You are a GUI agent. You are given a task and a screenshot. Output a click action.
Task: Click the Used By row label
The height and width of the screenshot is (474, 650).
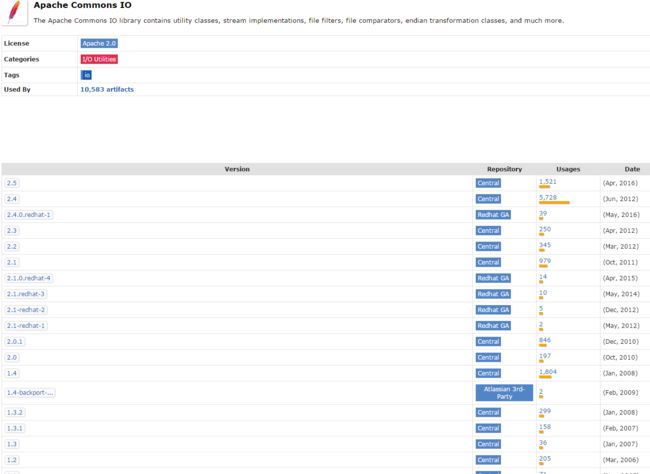pos(17,90)
